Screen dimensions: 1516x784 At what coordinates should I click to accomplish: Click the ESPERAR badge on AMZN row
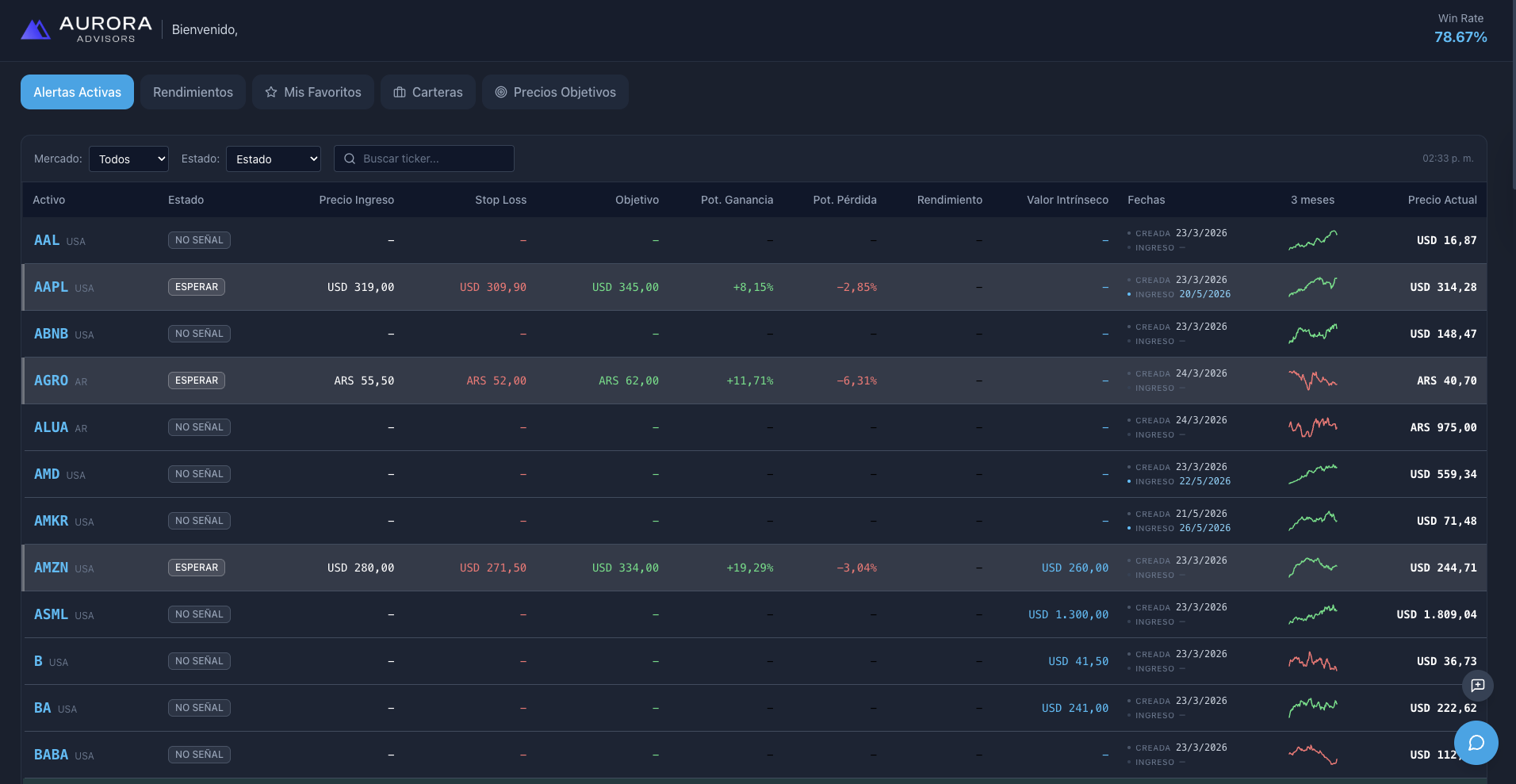coord(197,568)
